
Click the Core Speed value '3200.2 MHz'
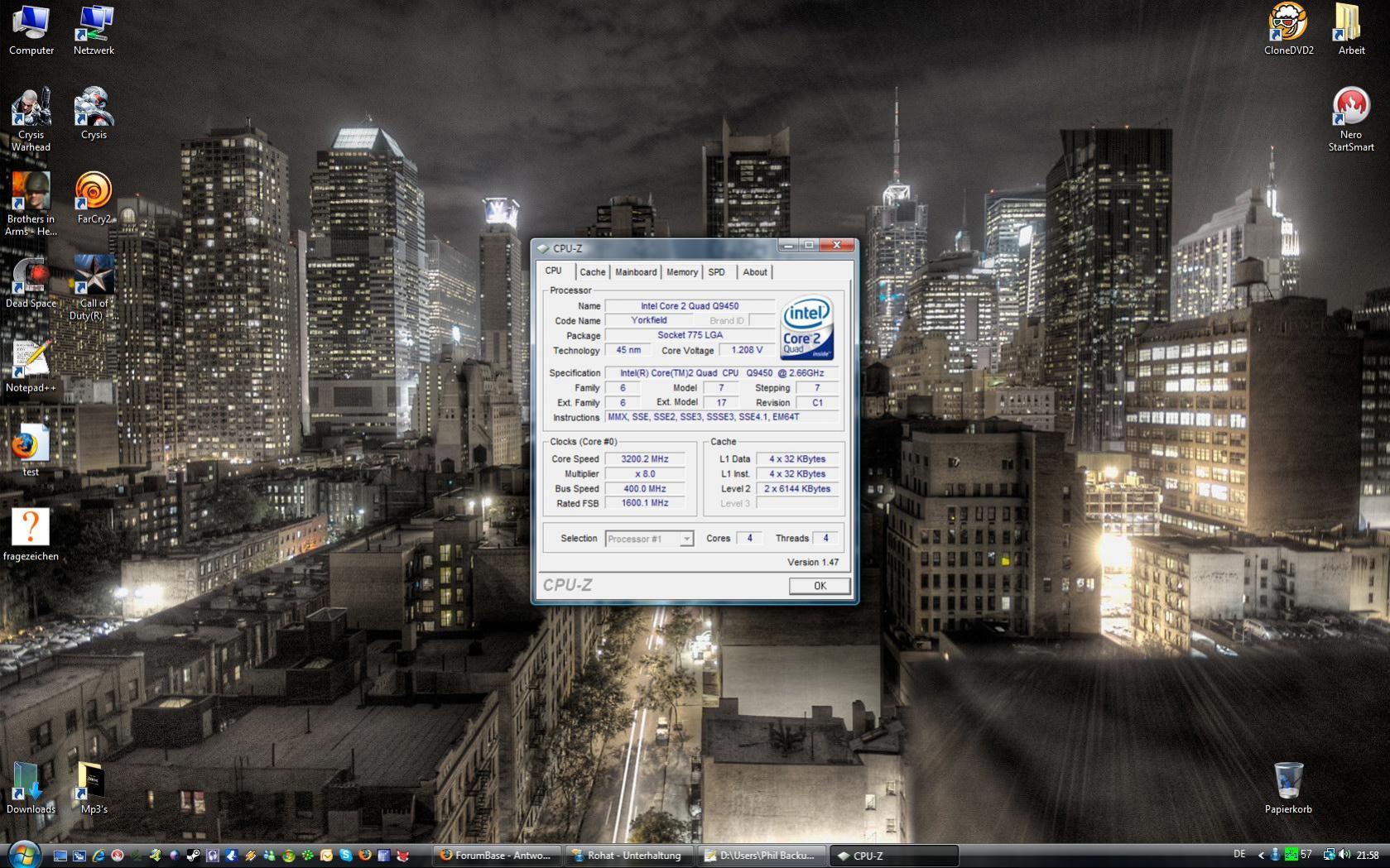645,459
